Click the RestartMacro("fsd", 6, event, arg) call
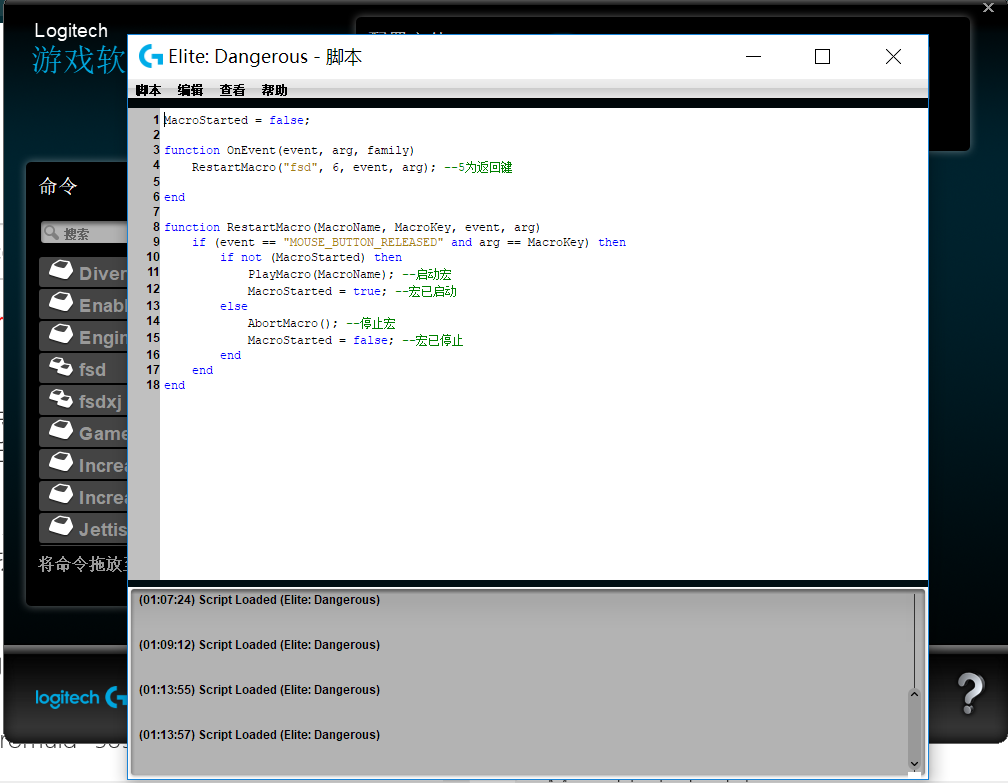 pos(314,168)
